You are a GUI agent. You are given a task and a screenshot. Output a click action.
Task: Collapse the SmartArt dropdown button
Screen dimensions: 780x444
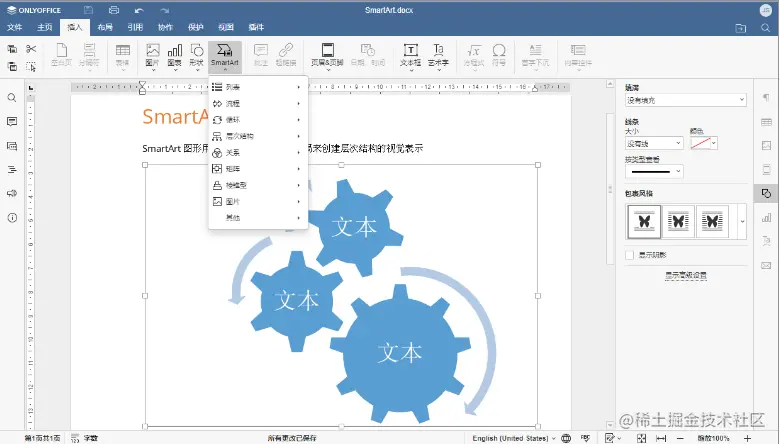225,56
